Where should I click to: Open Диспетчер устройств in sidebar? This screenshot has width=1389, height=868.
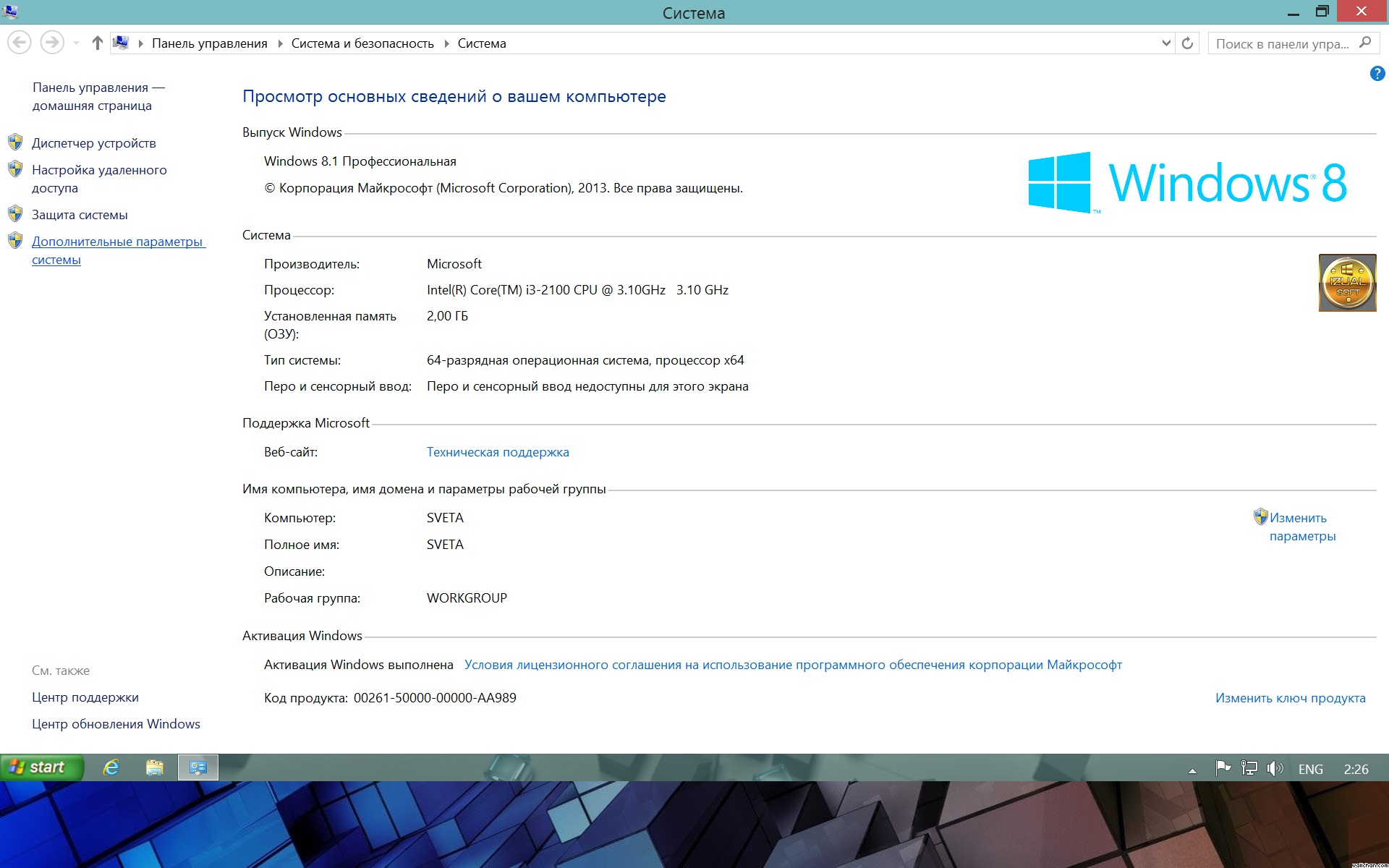[x=93, y=143]
